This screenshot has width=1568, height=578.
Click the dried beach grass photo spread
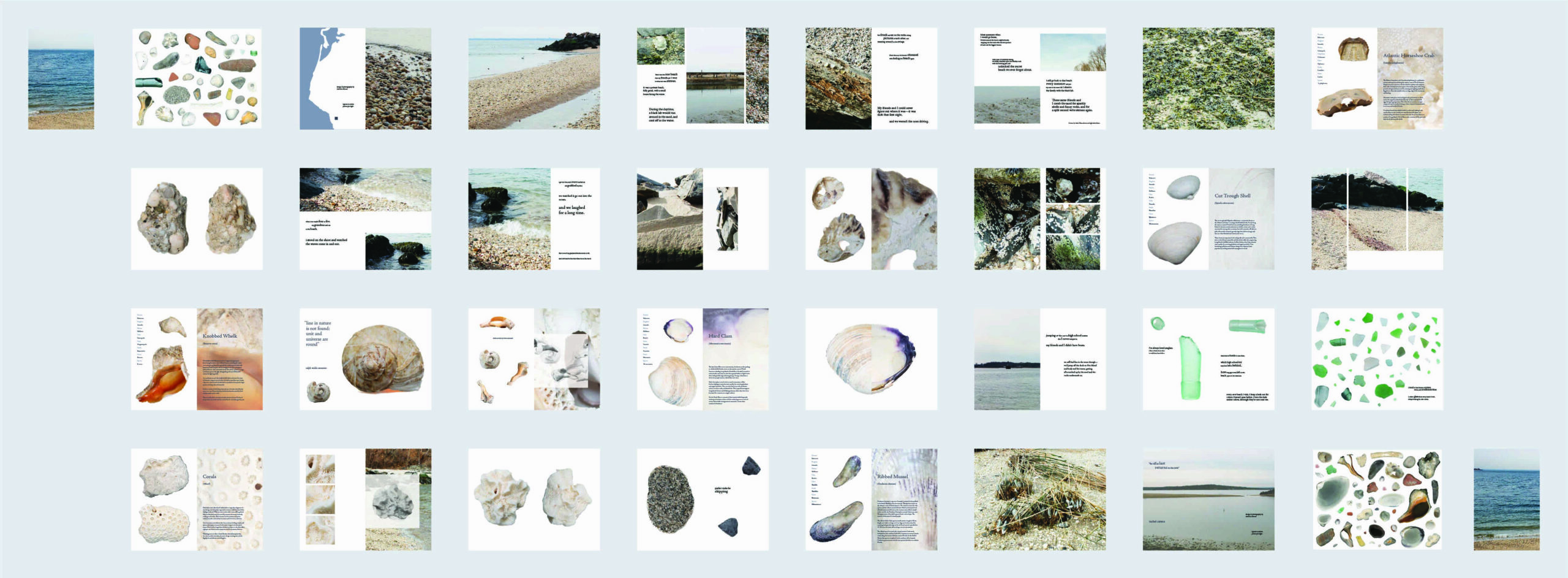(x=1040, y=500)
